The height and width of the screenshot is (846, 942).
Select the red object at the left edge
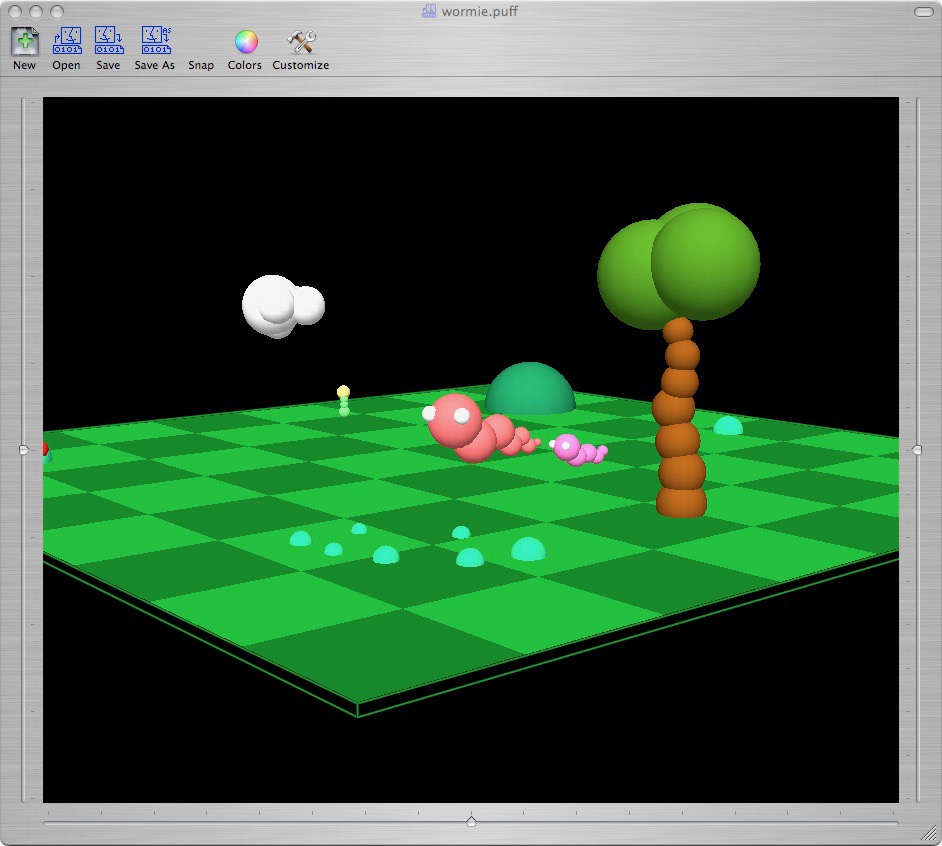tap(46, 449)
